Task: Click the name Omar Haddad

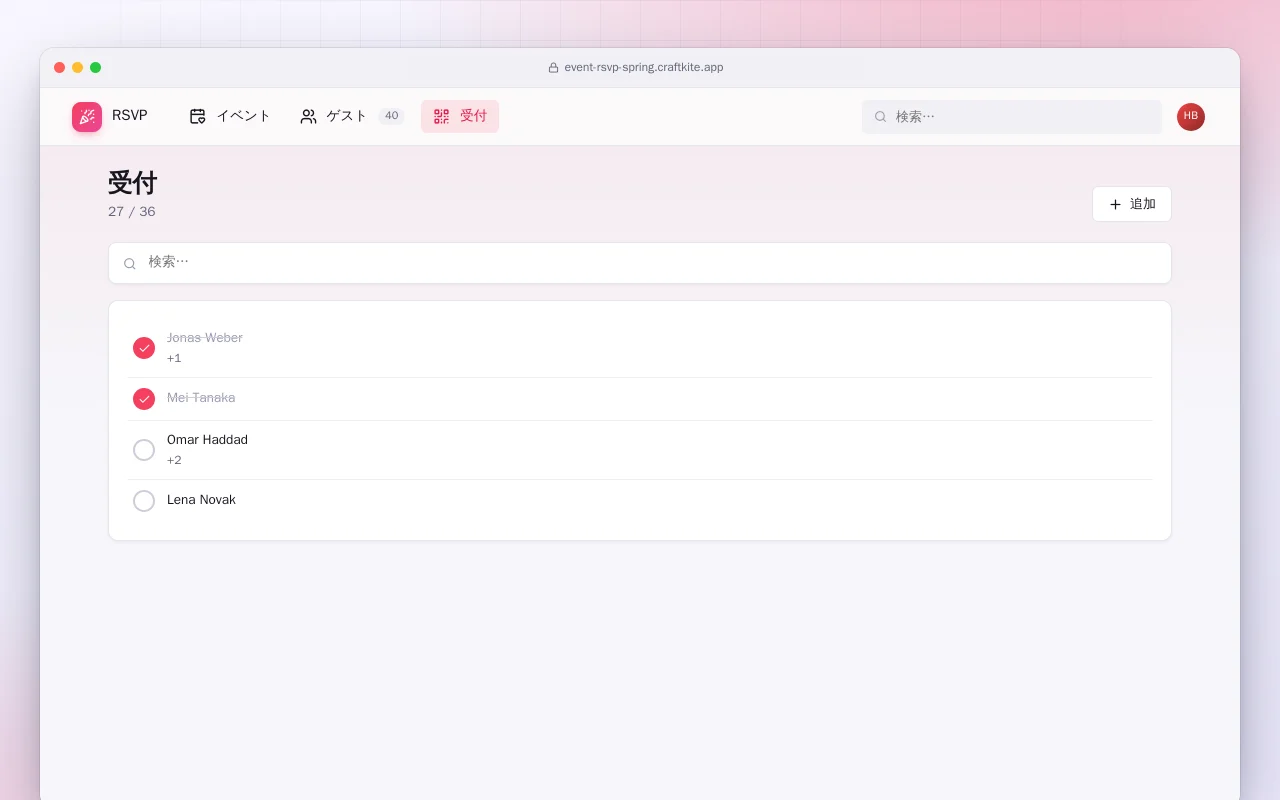Action: [x=207, y=440]
